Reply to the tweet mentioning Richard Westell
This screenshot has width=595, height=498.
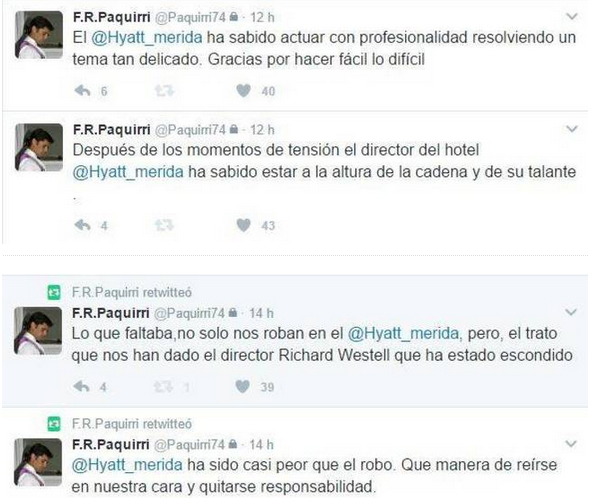coord(82,387)
